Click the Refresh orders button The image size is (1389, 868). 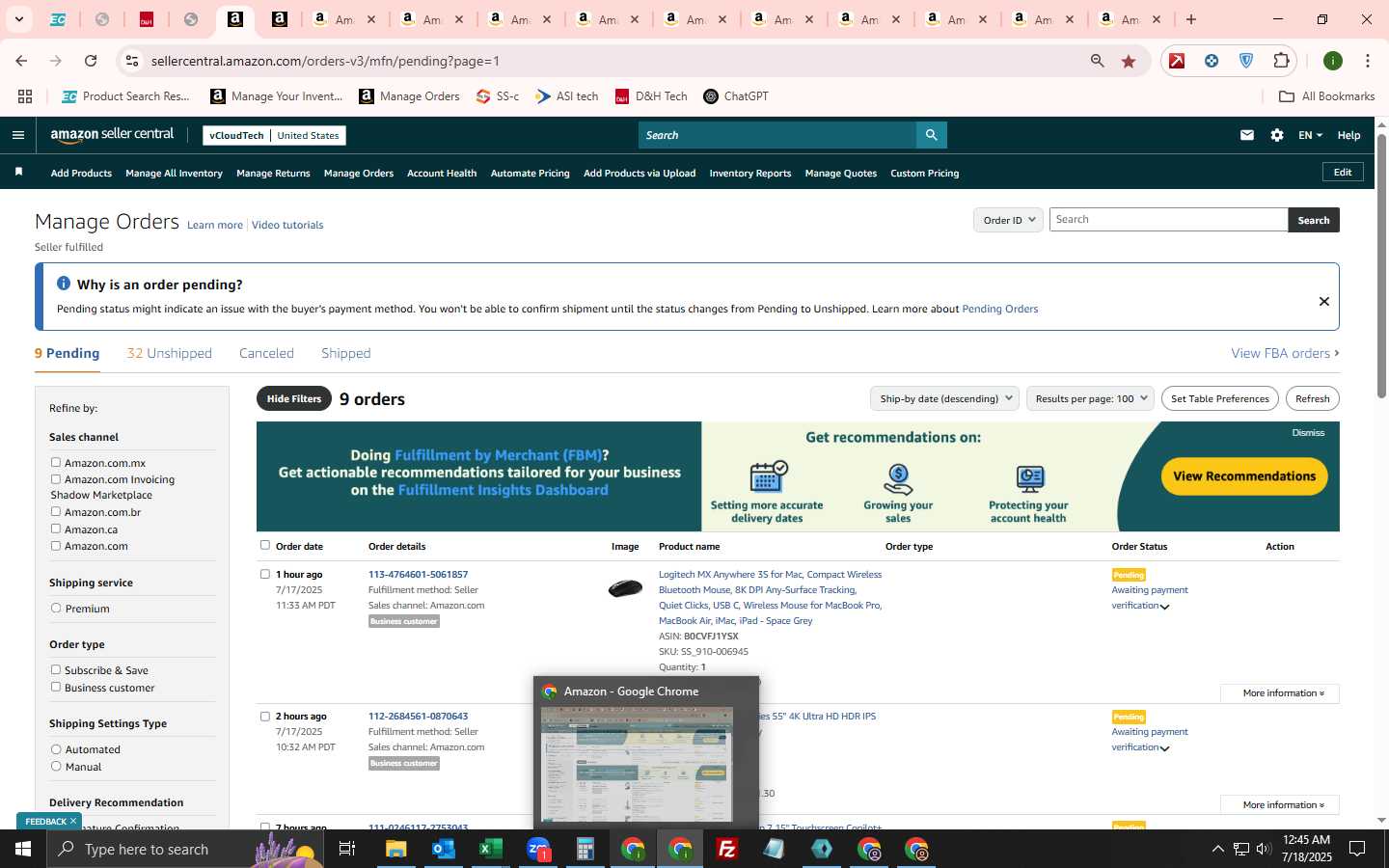point(1313,398)
